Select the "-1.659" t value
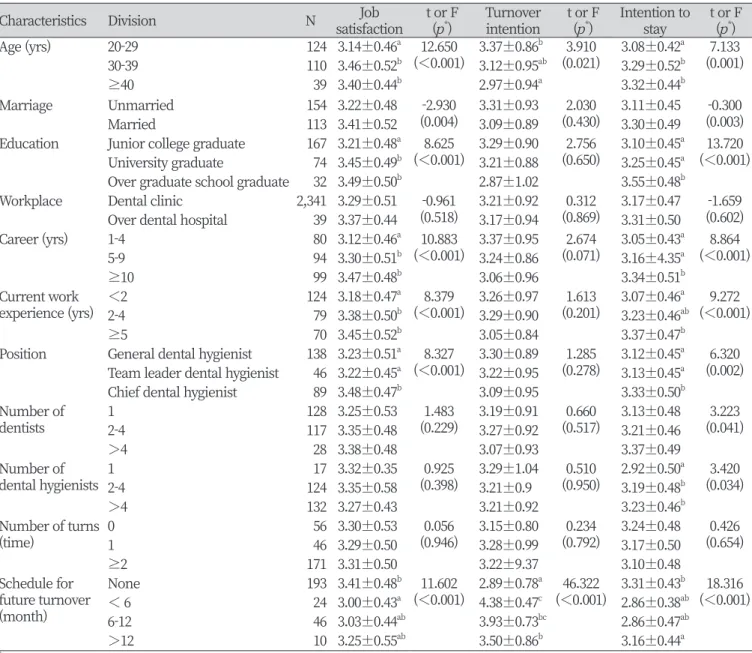Image resolution: width=752 pixels, height=653 pixels. click(724, 201)
